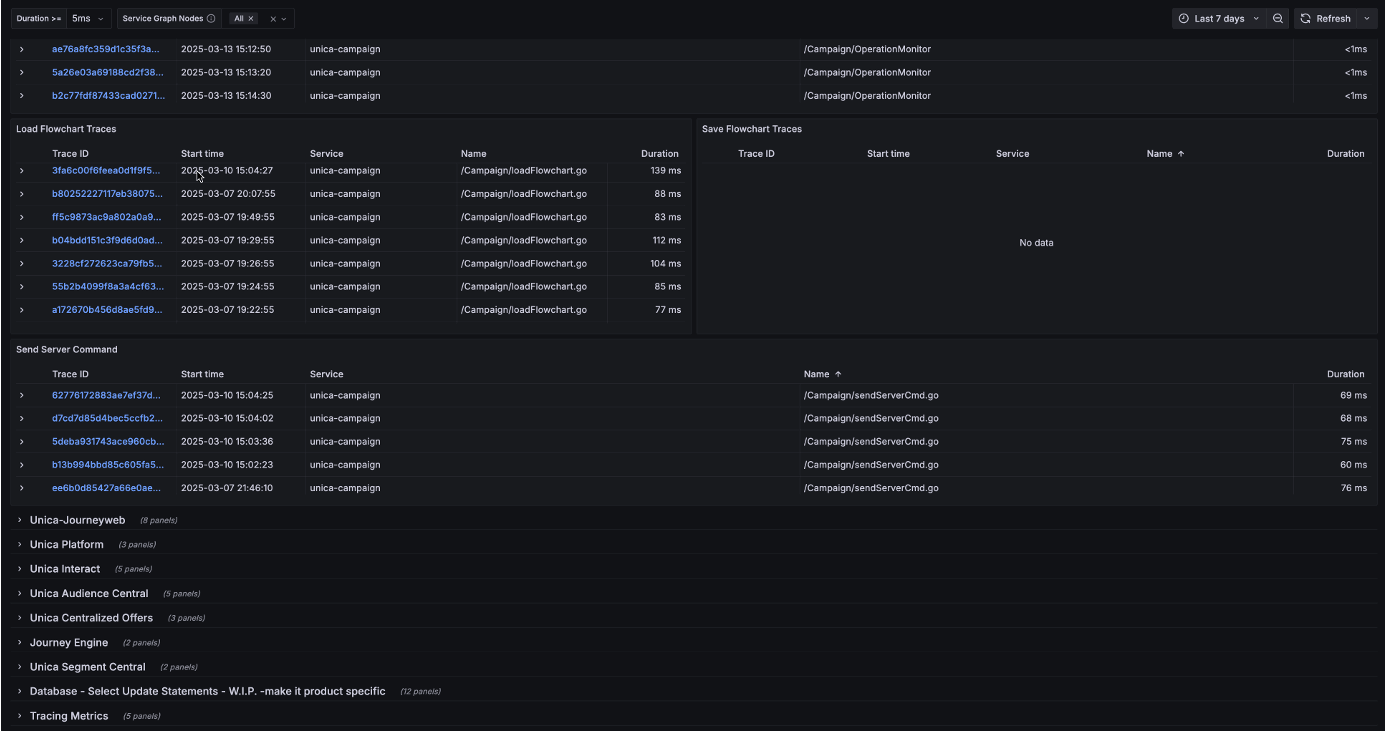
Task: Click the Load Flowchart Traces panel title
Action: click(66, 129)
